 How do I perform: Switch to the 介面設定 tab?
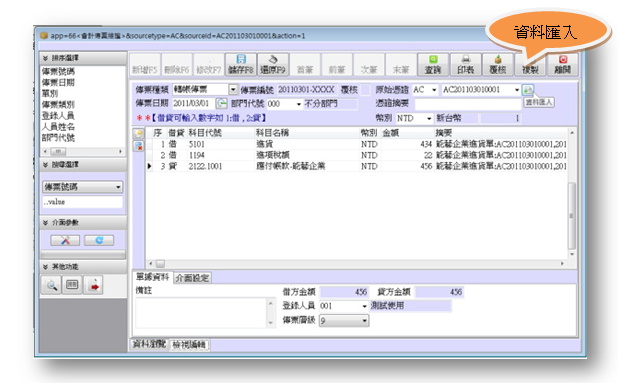tap(192, 278)
